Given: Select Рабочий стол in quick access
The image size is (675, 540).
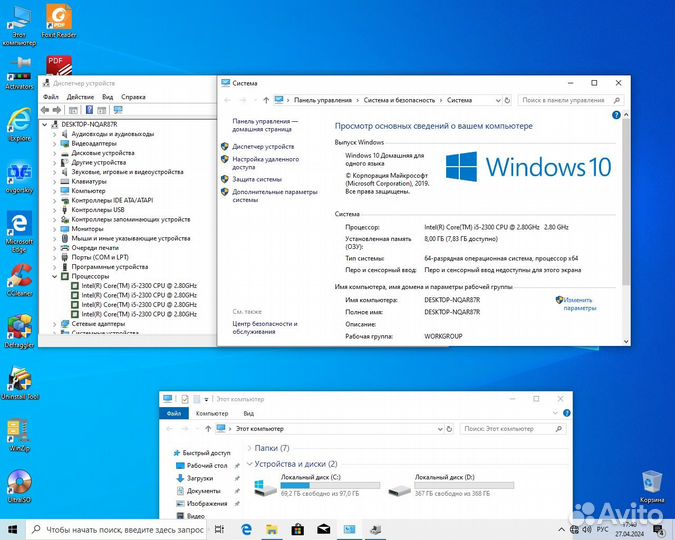Looking at the screenshot, I should click(x=207, y=466).
